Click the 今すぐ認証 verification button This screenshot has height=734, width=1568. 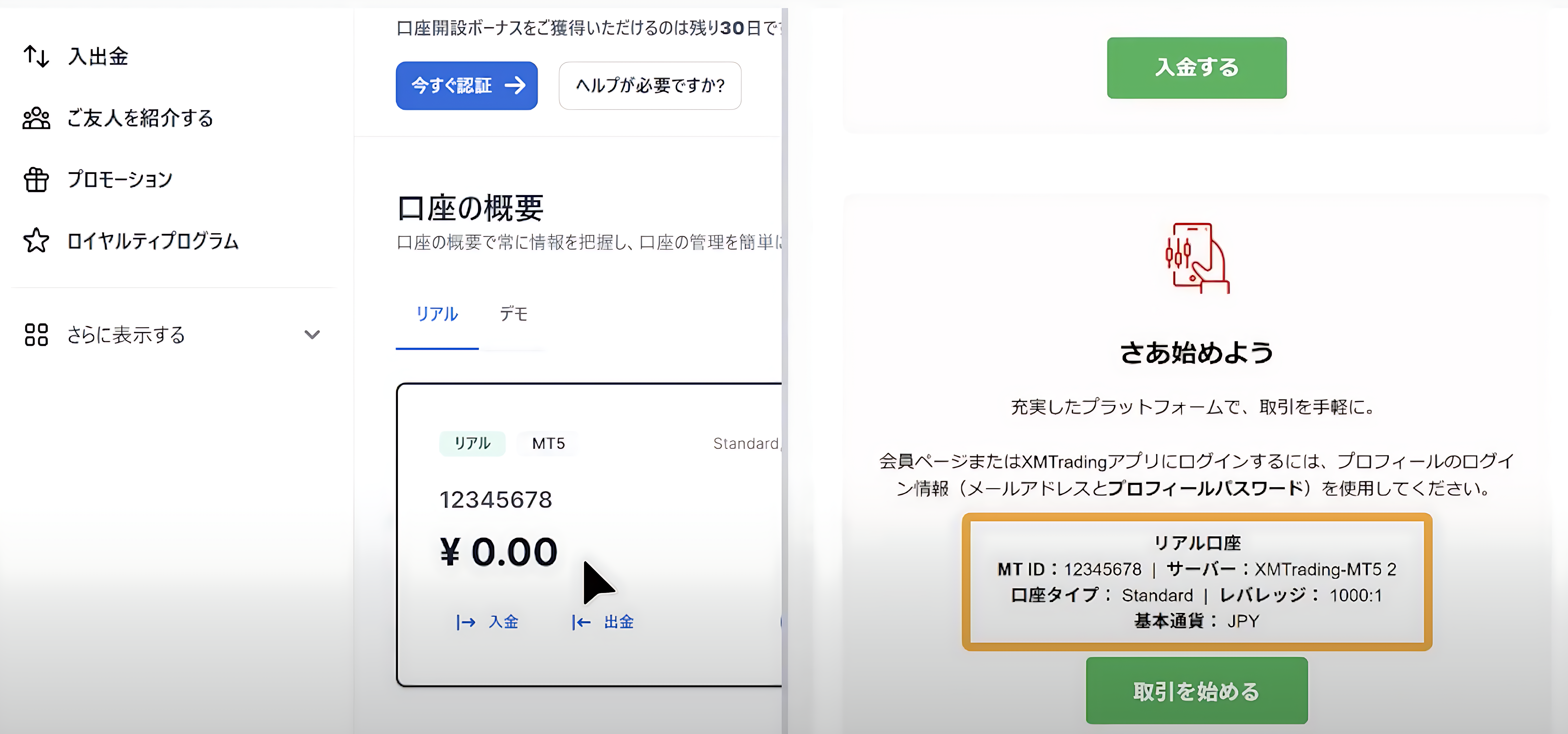[466, 86]
